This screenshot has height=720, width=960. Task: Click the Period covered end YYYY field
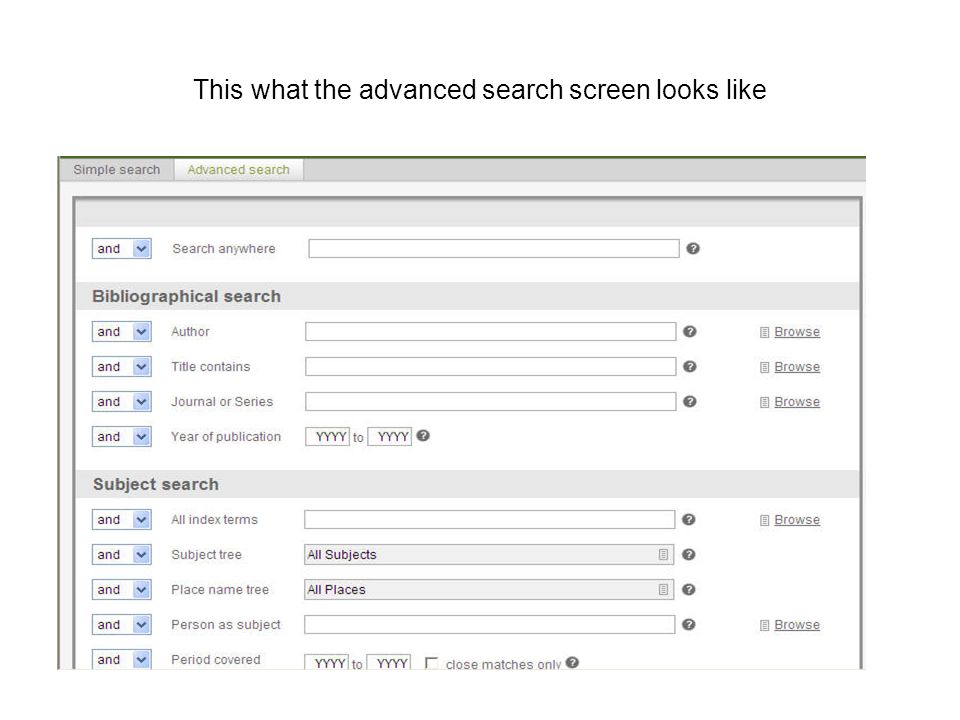(388, 662)
